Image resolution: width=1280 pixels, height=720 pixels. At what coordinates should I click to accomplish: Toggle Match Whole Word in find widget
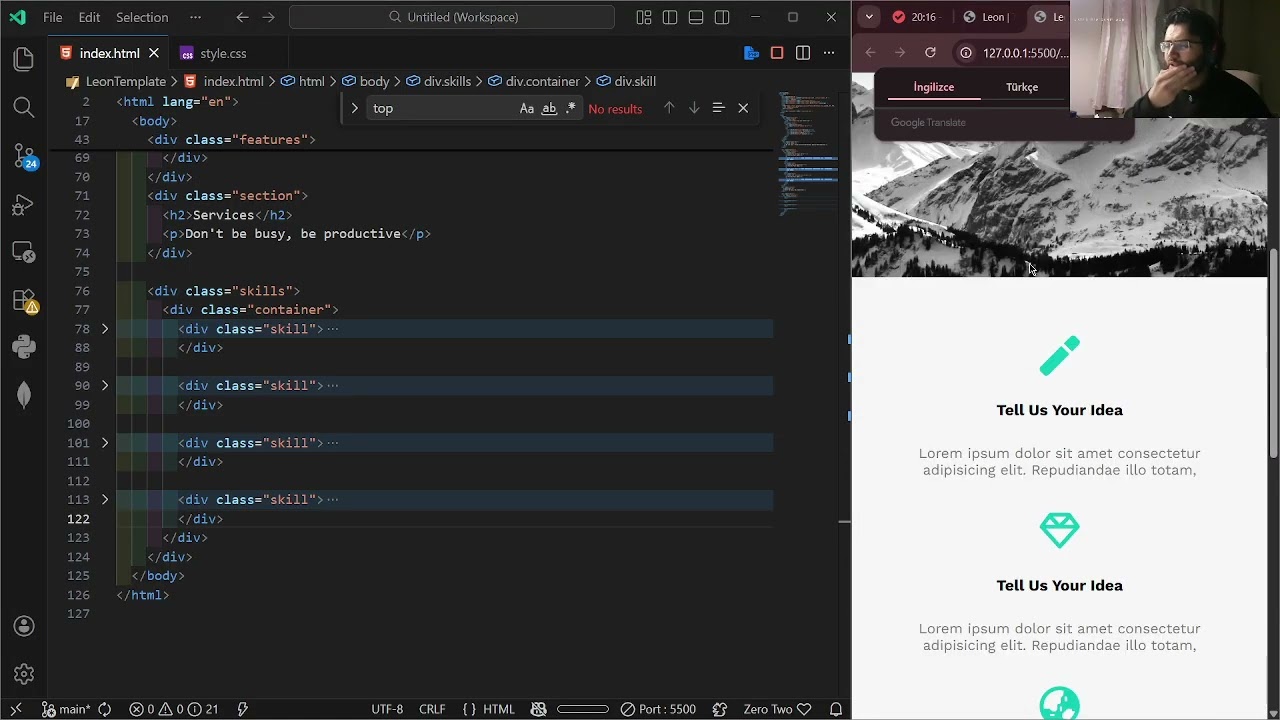point(549,108)
